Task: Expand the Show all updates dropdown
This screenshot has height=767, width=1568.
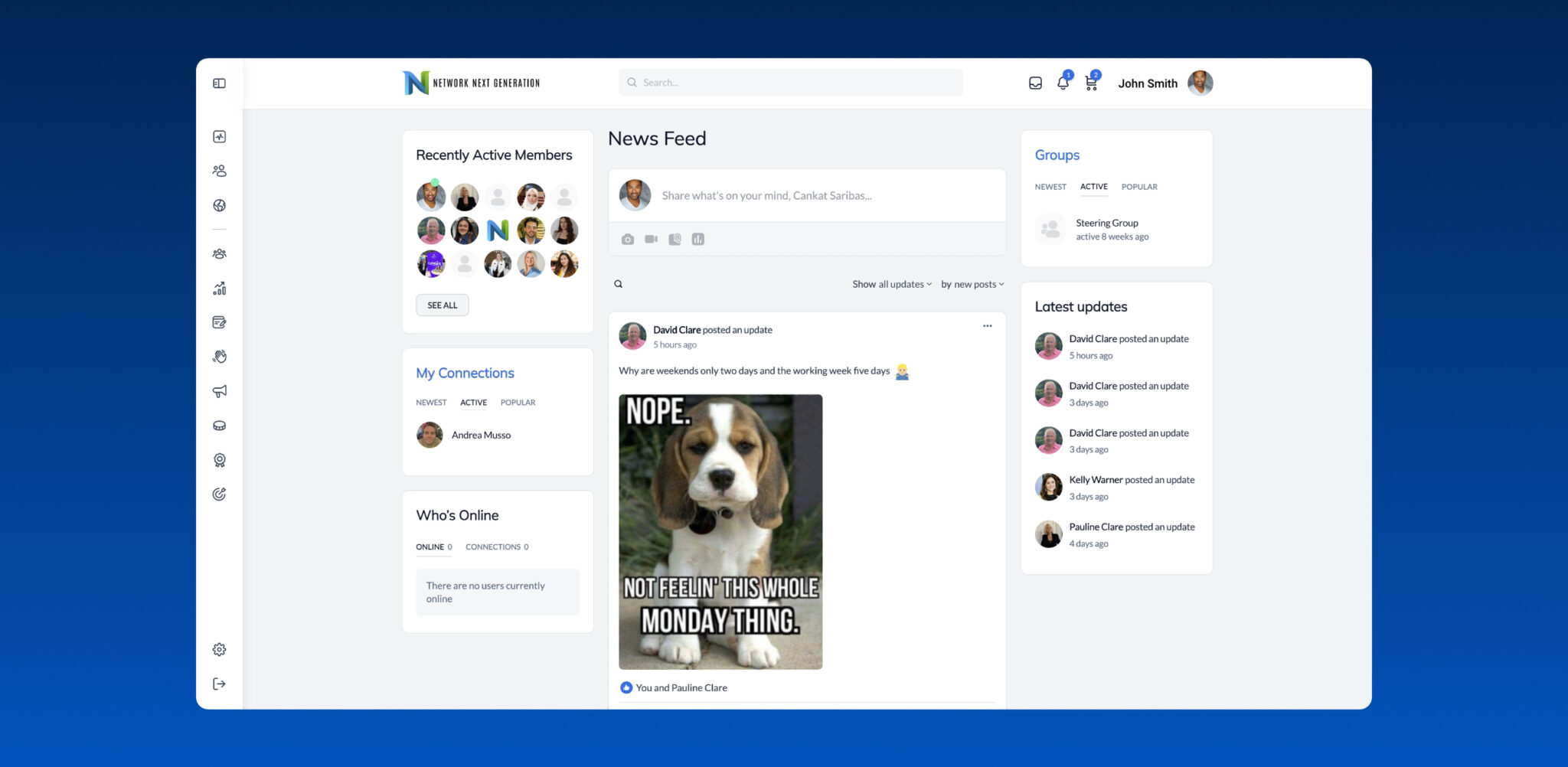Action: coord(891,284)
